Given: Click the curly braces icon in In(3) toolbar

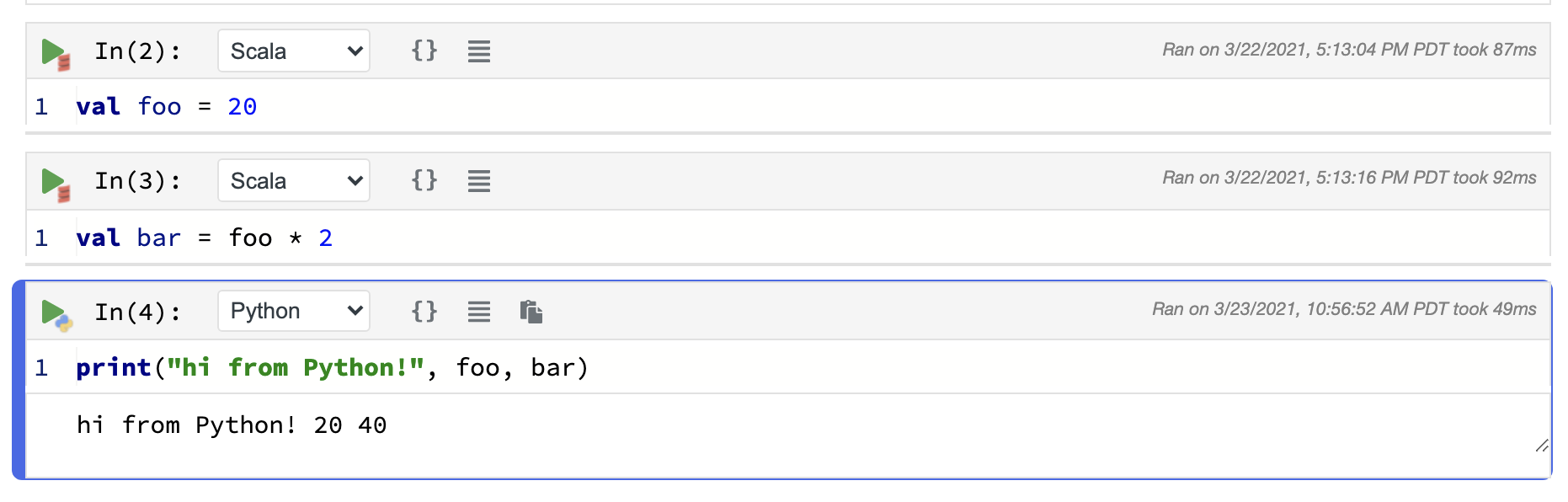Looking at the screenshot, I should click(x=425, y=179).
